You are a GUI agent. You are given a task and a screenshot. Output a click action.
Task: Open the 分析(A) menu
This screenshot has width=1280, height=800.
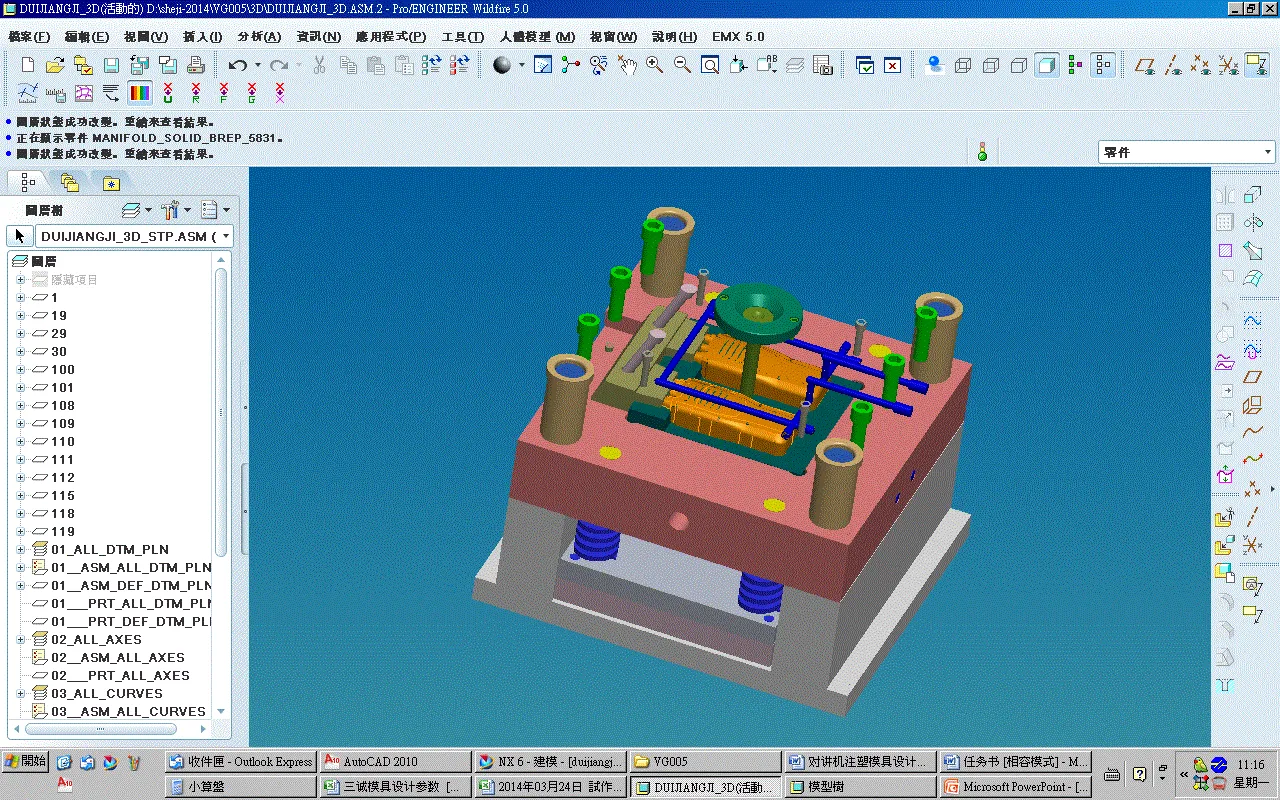[259, 37]
